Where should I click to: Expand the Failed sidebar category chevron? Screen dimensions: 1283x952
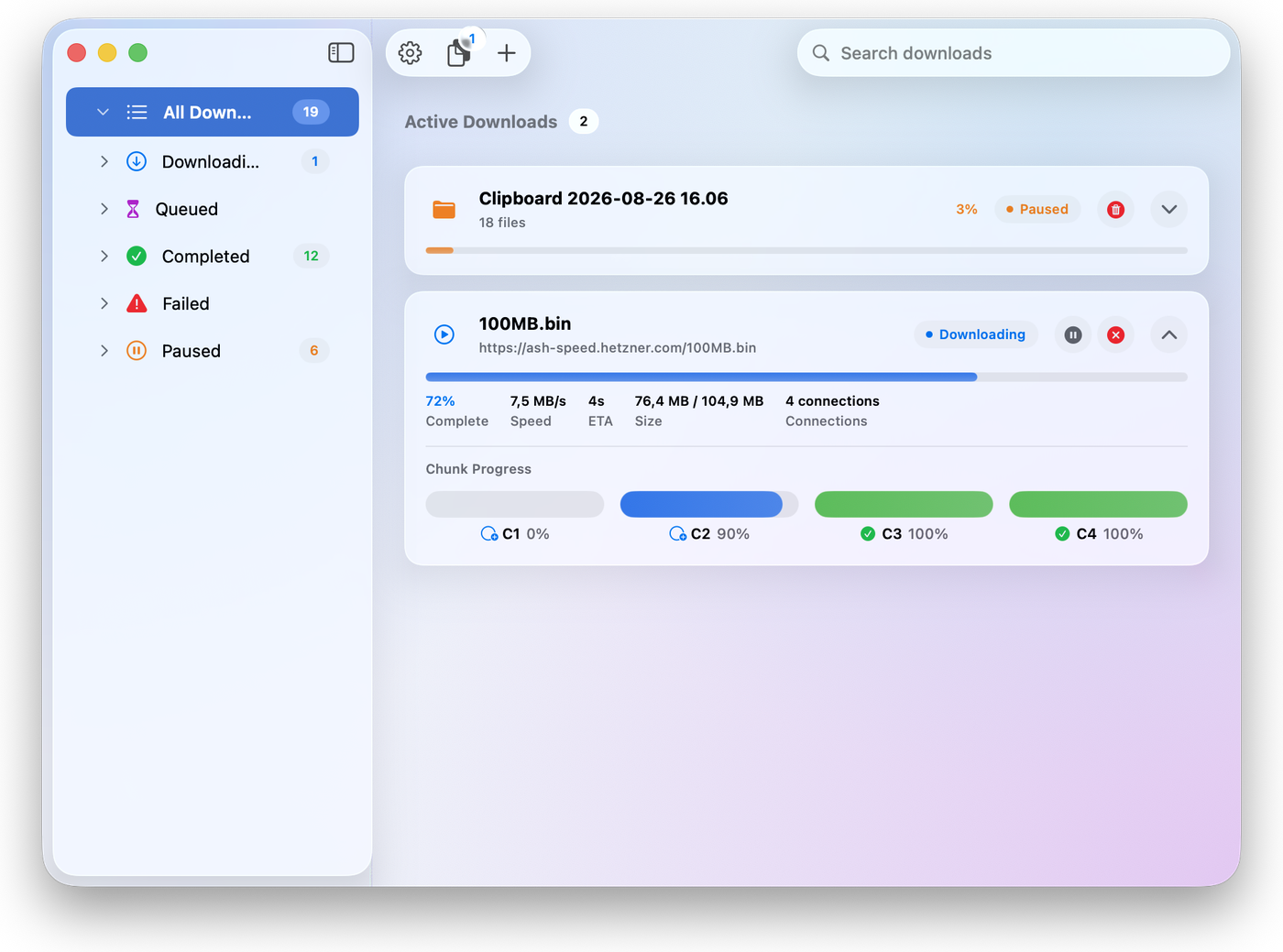point(104,303)
